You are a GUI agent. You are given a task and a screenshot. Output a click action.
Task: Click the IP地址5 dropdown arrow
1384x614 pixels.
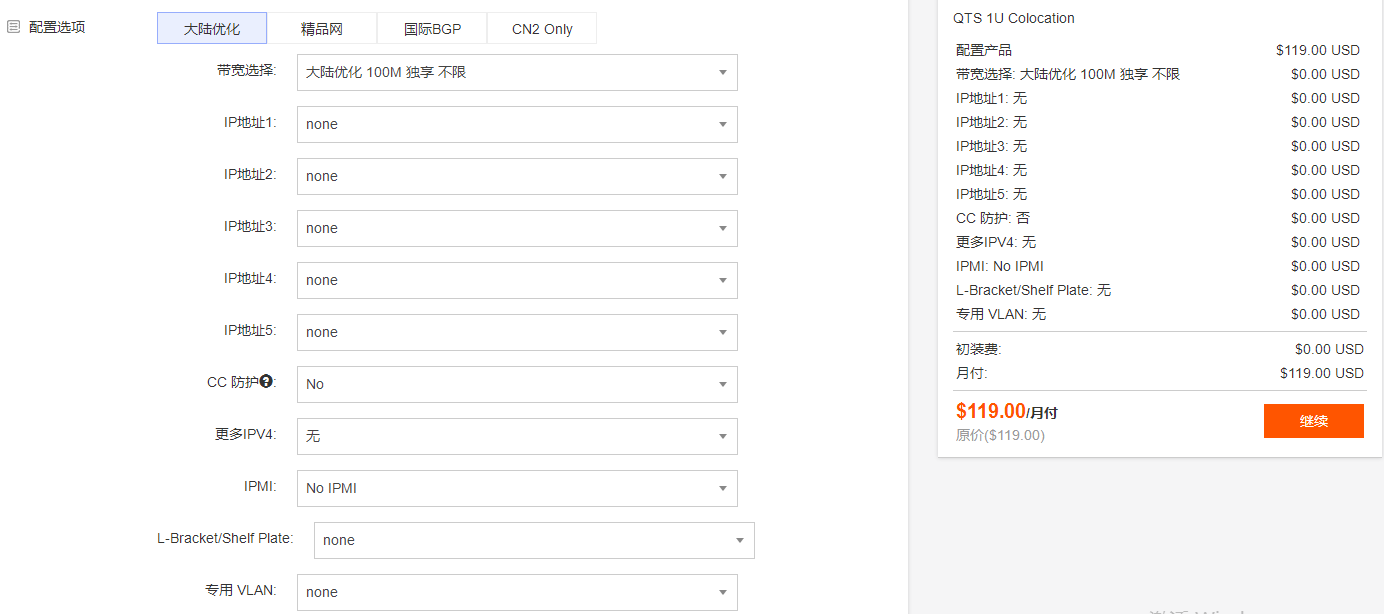tap(723, 333)
